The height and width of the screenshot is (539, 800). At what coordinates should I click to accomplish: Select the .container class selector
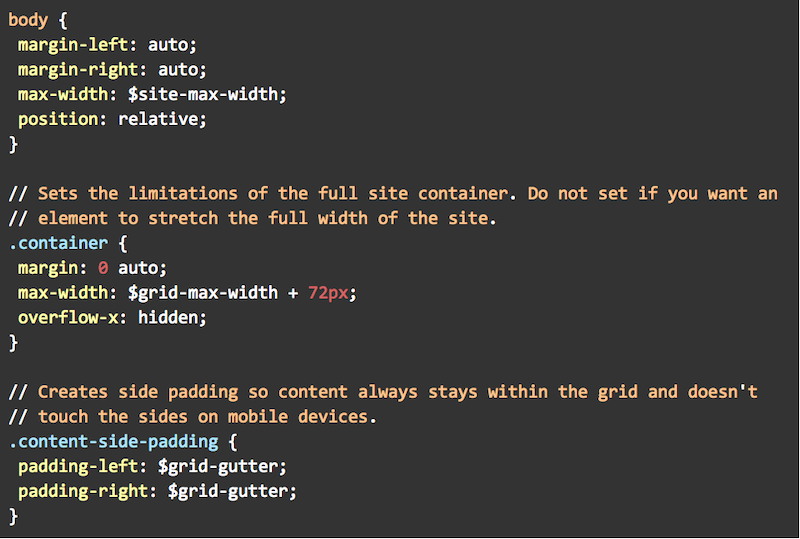(x=58, y=243)
